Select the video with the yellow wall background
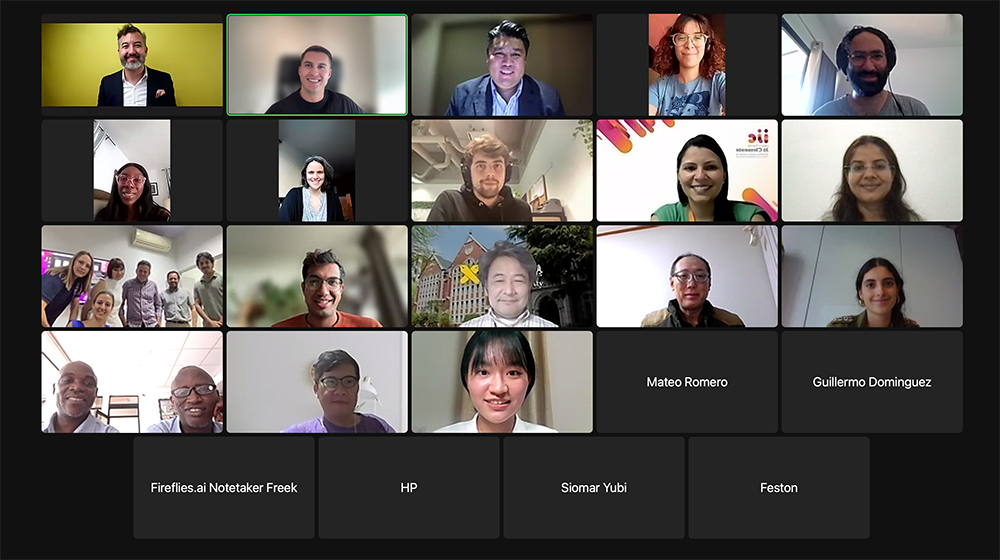 [132, 64]
